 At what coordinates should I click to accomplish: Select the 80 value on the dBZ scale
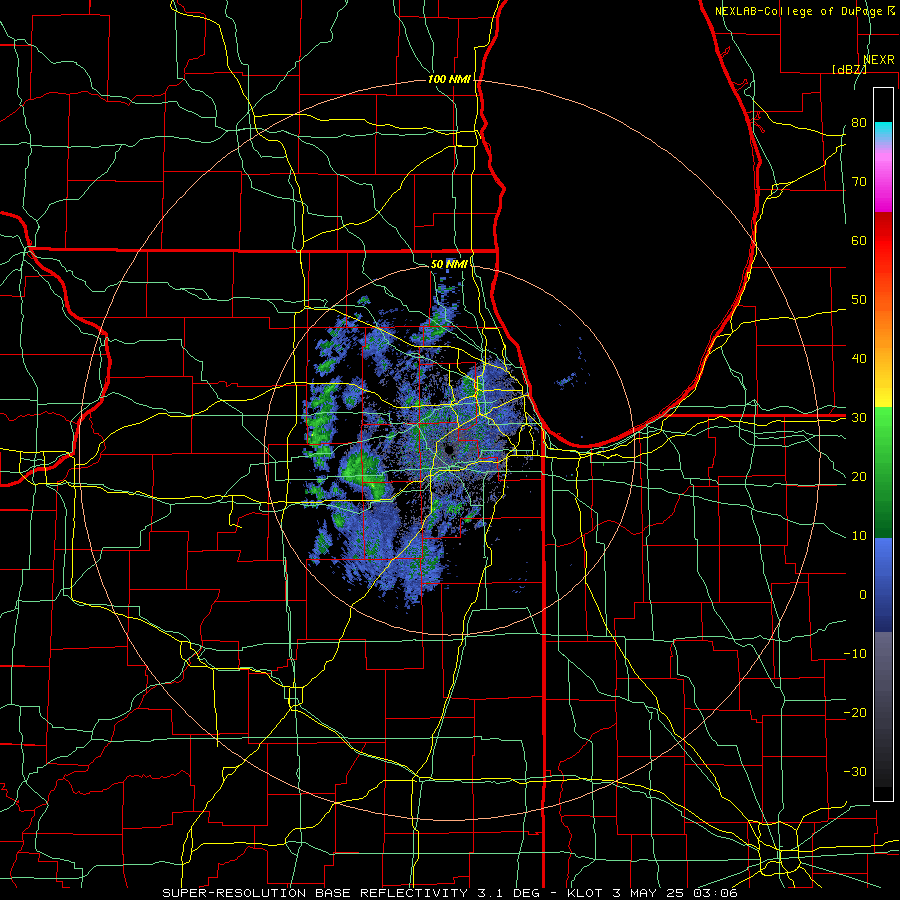[x=859, y=123]
